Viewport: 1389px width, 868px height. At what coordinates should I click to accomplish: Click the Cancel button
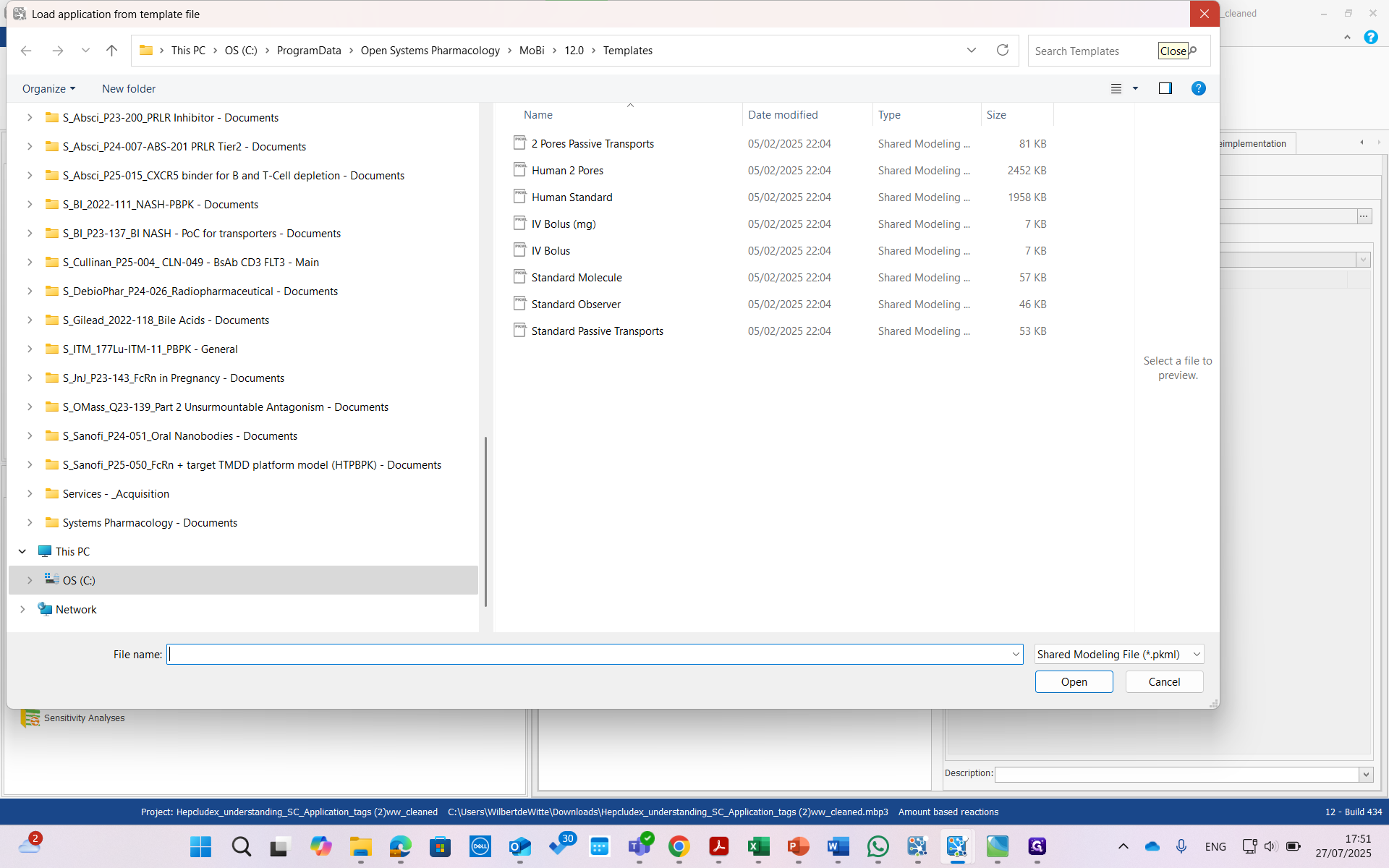[1163, 681]
